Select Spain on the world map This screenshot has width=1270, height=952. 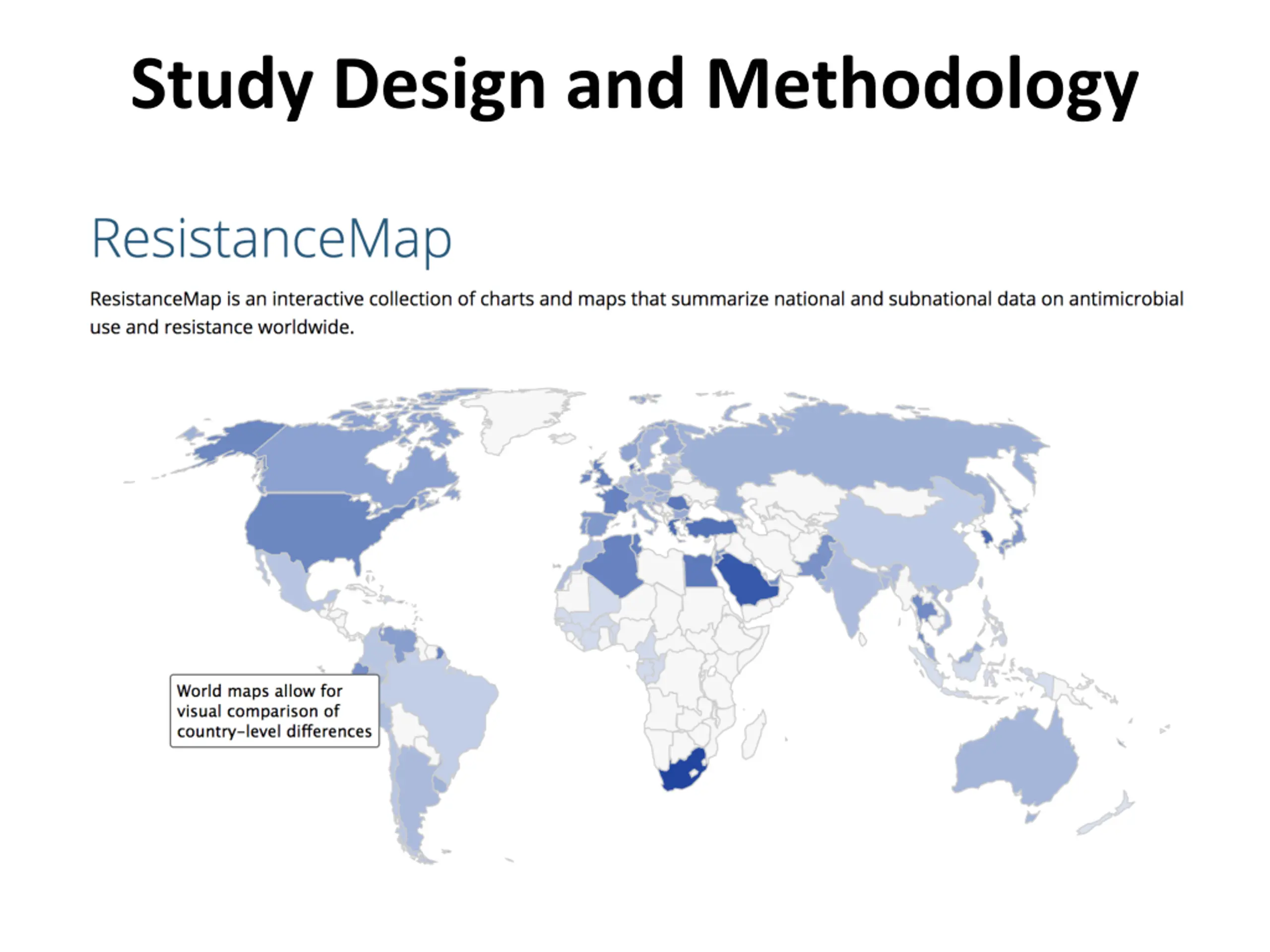coord(597,523)
